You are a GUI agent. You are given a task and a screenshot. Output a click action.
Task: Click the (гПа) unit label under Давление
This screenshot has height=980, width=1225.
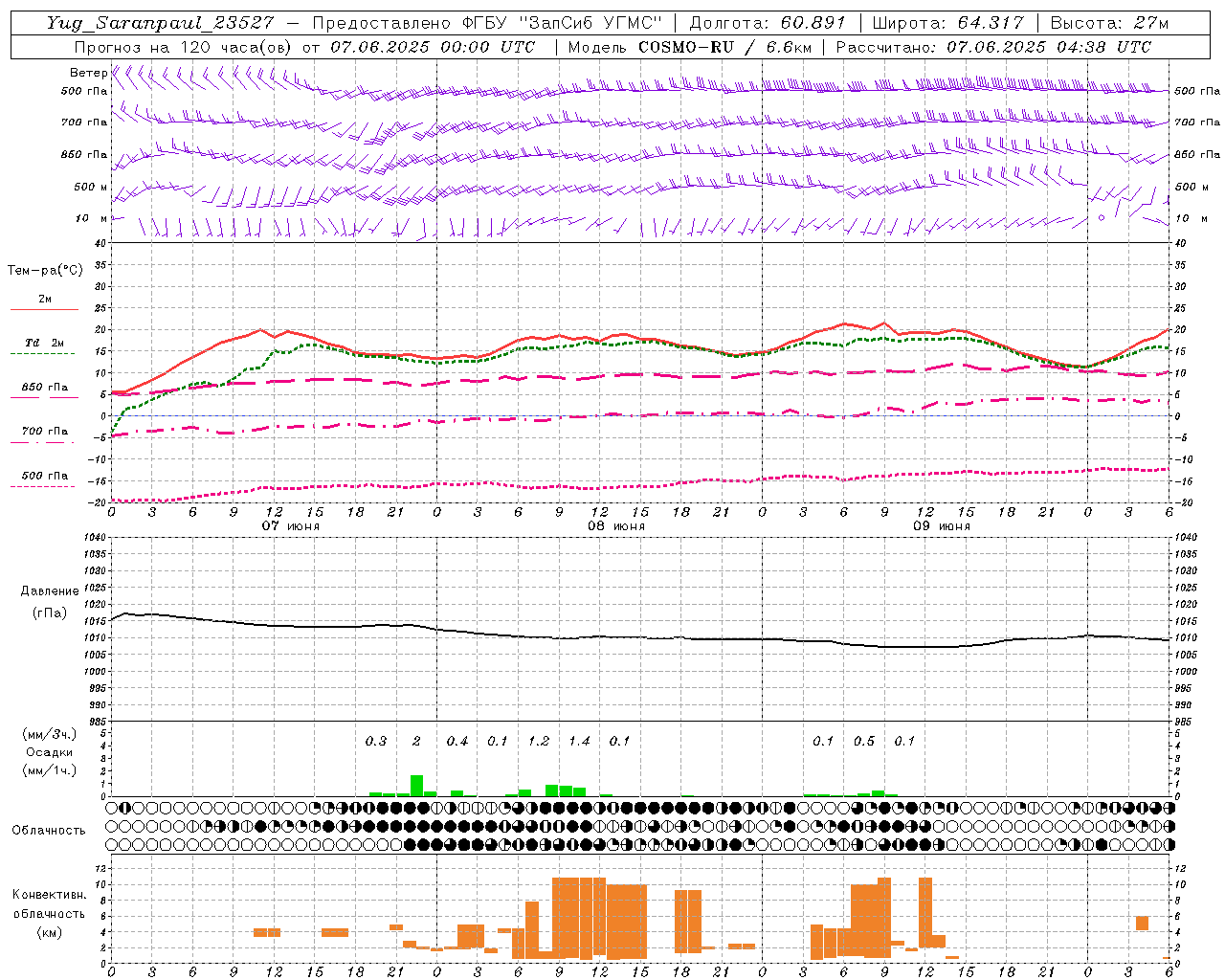[49, 612]
